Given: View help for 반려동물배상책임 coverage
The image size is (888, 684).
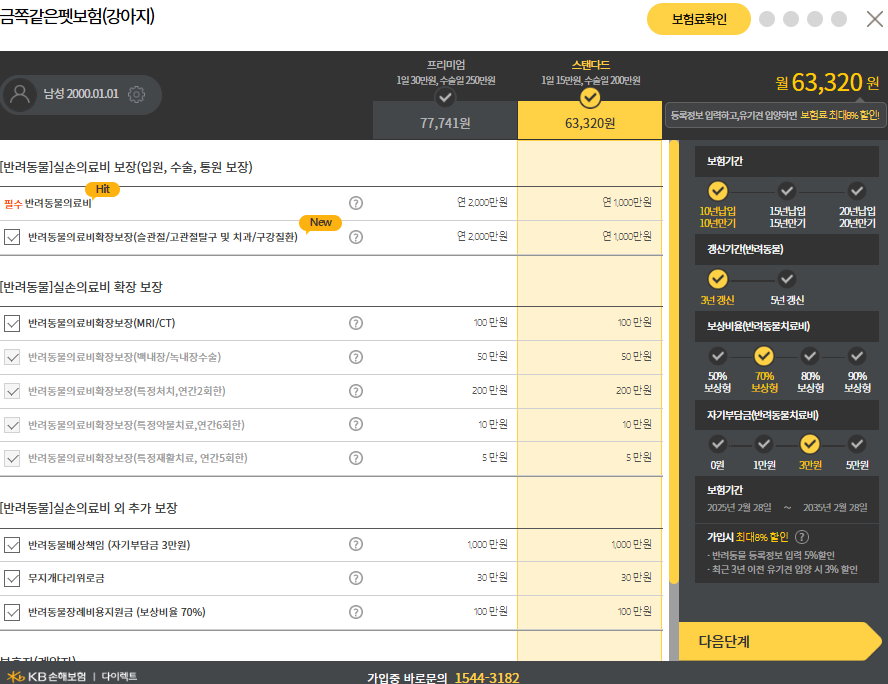Looking at the screenshot, I should click(x=356, y=544).
